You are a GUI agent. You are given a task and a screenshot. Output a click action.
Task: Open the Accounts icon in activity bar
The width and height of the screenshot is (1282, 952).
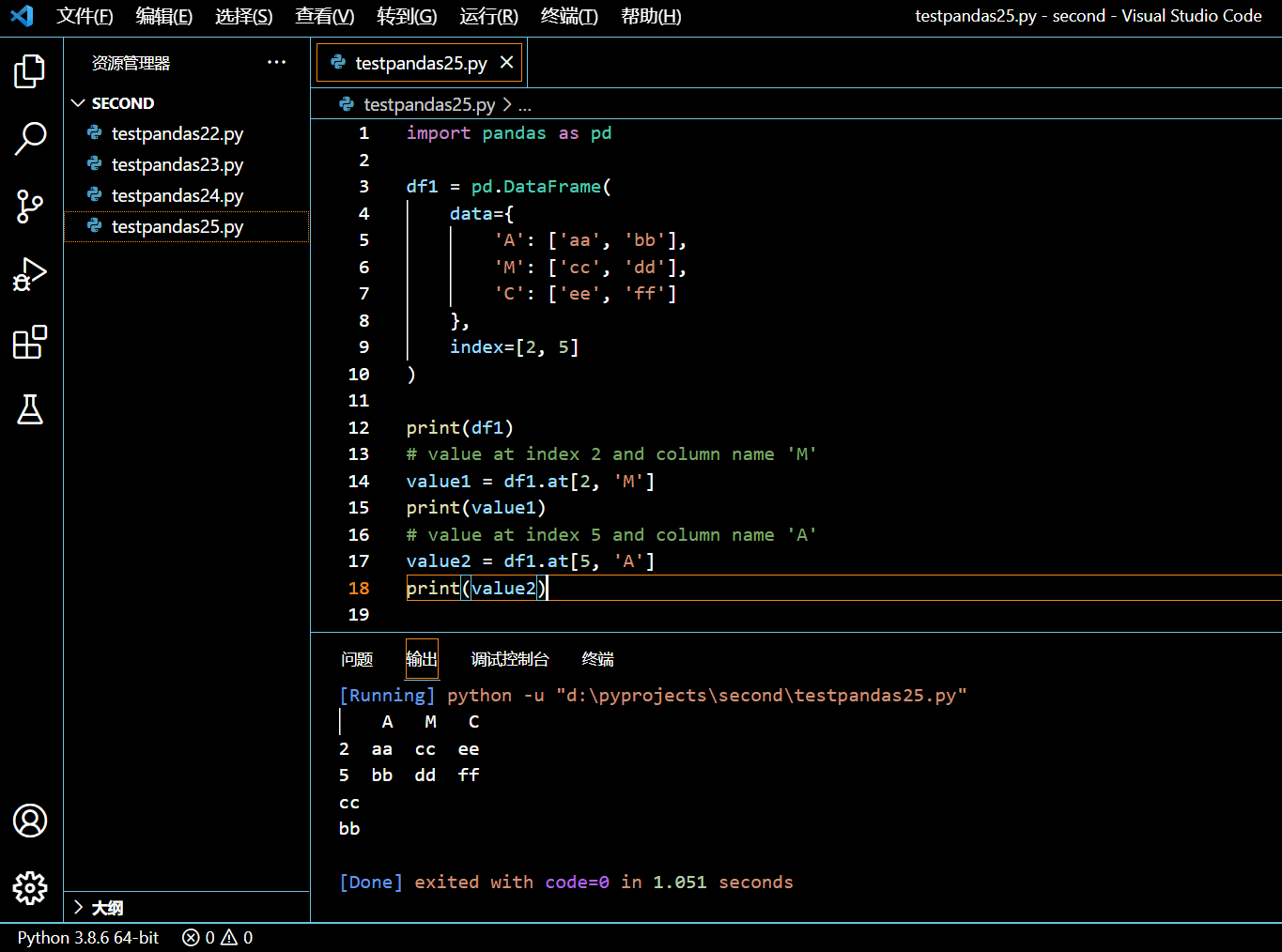click(x=30, y=821)
